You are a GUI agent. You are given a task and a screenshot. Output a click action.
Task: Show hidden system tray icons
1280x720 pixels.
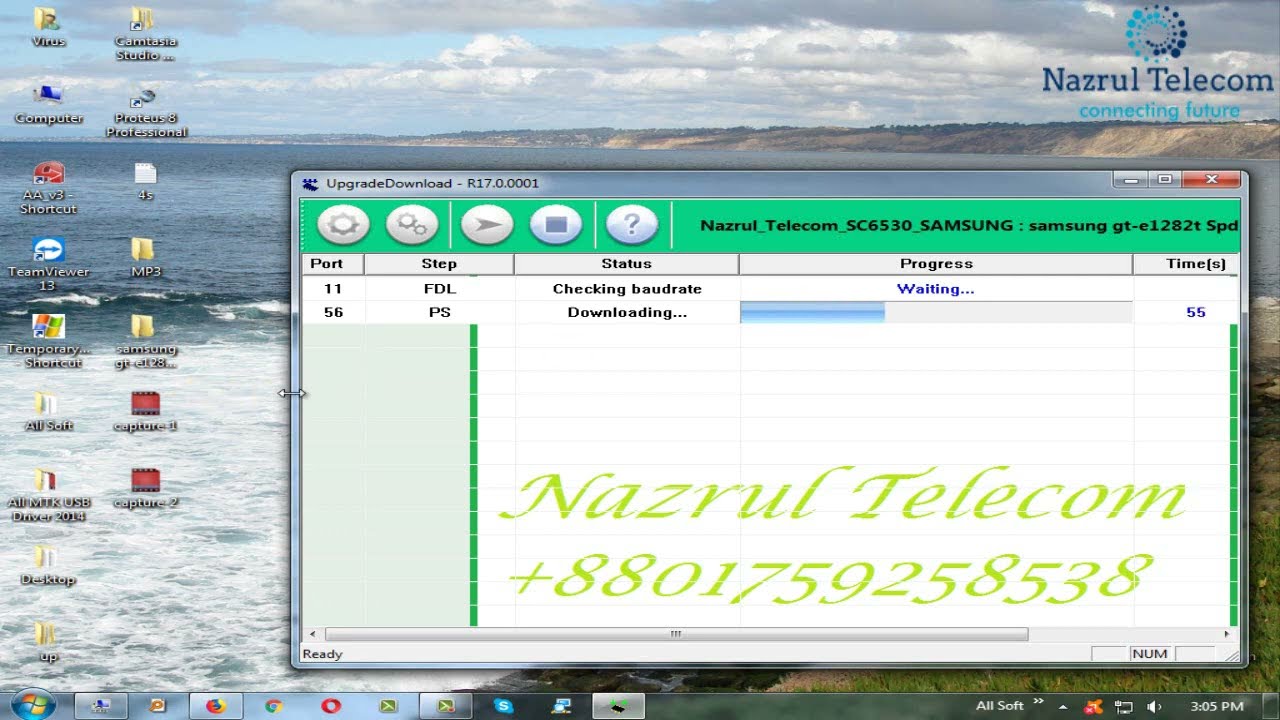pos(1063,707)
